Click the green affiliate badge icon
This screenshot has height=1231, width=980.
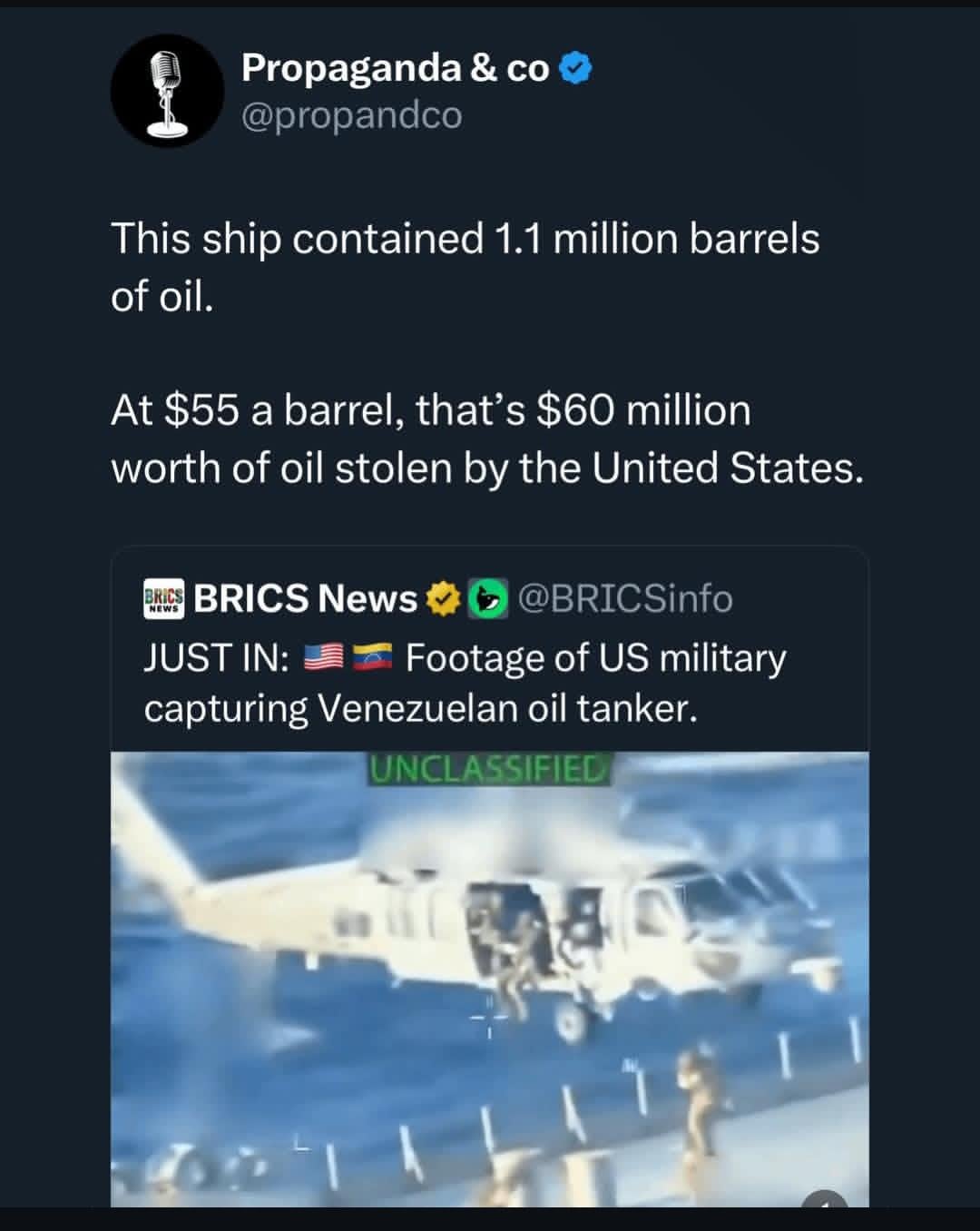(x=487, y=599)
